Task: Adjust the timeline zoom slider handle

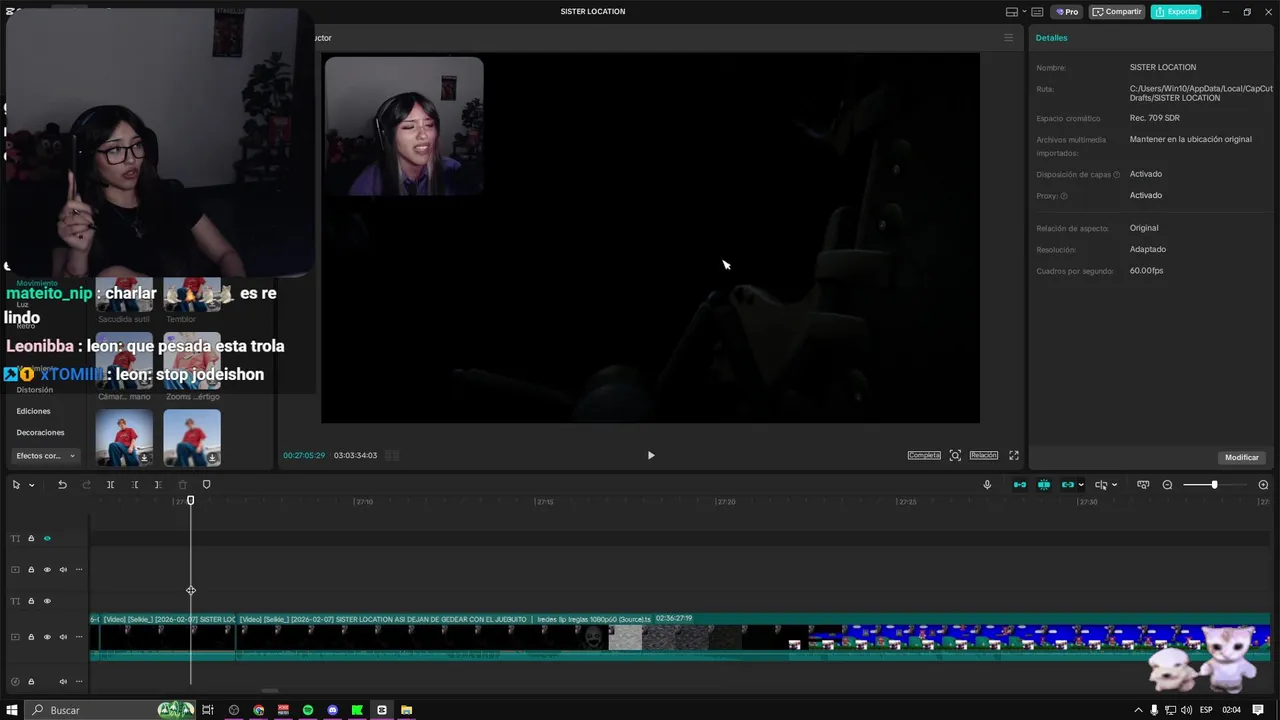Action: (1214, 485)
